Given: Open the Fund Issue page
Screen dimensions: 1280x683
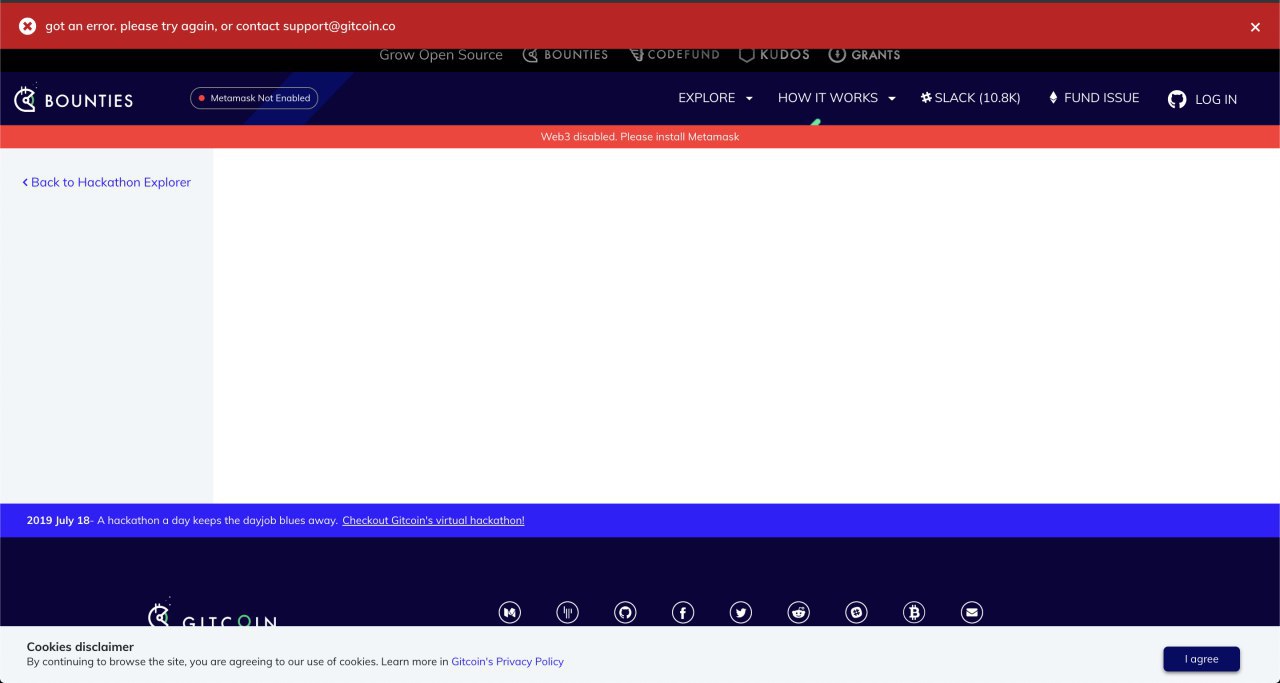Looking at the screenshot, I should click(x=1093, y=98).
